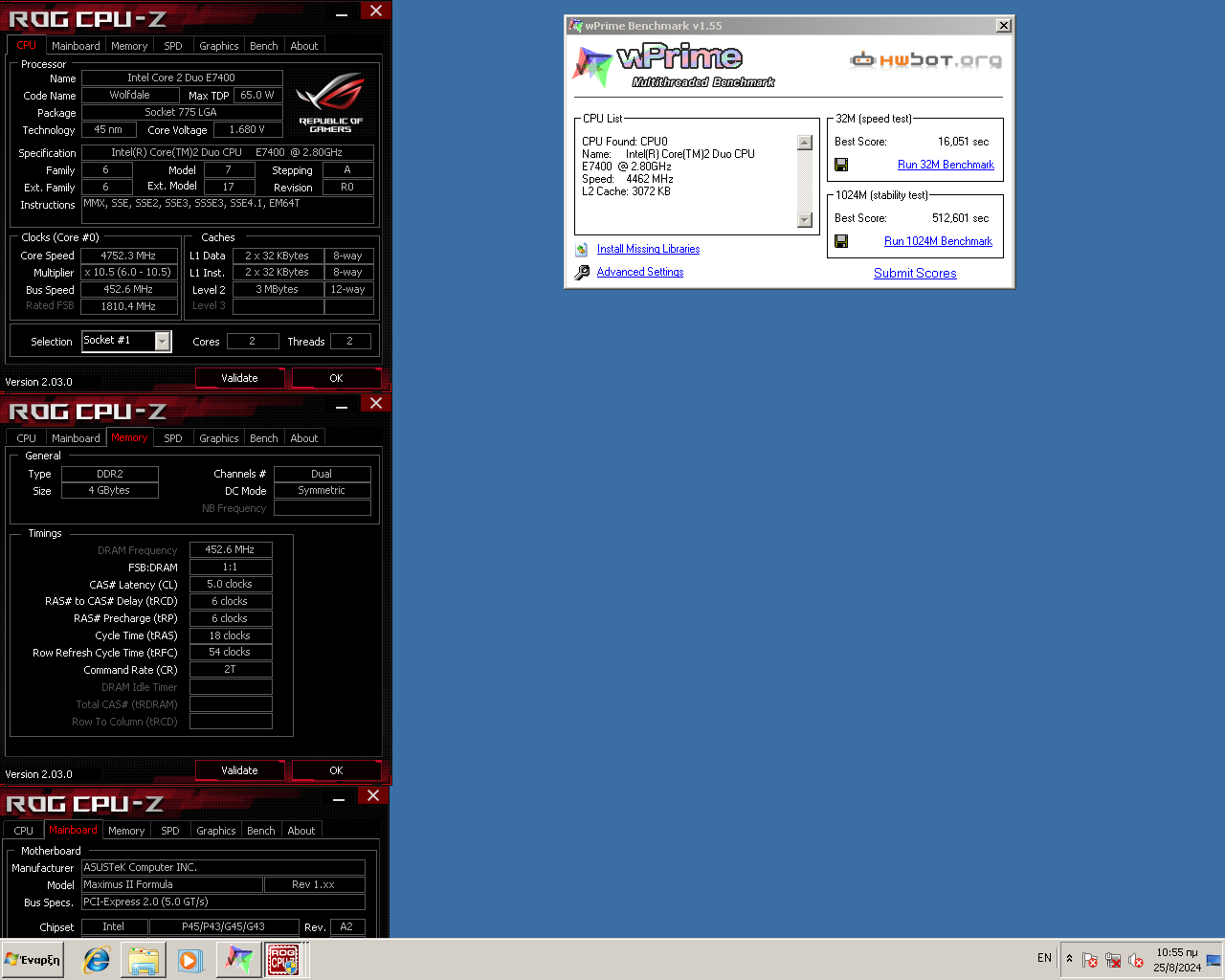Click the Bus Speed value 452.6 MHz field
The image size is (1225, 980).
(128, 289)
